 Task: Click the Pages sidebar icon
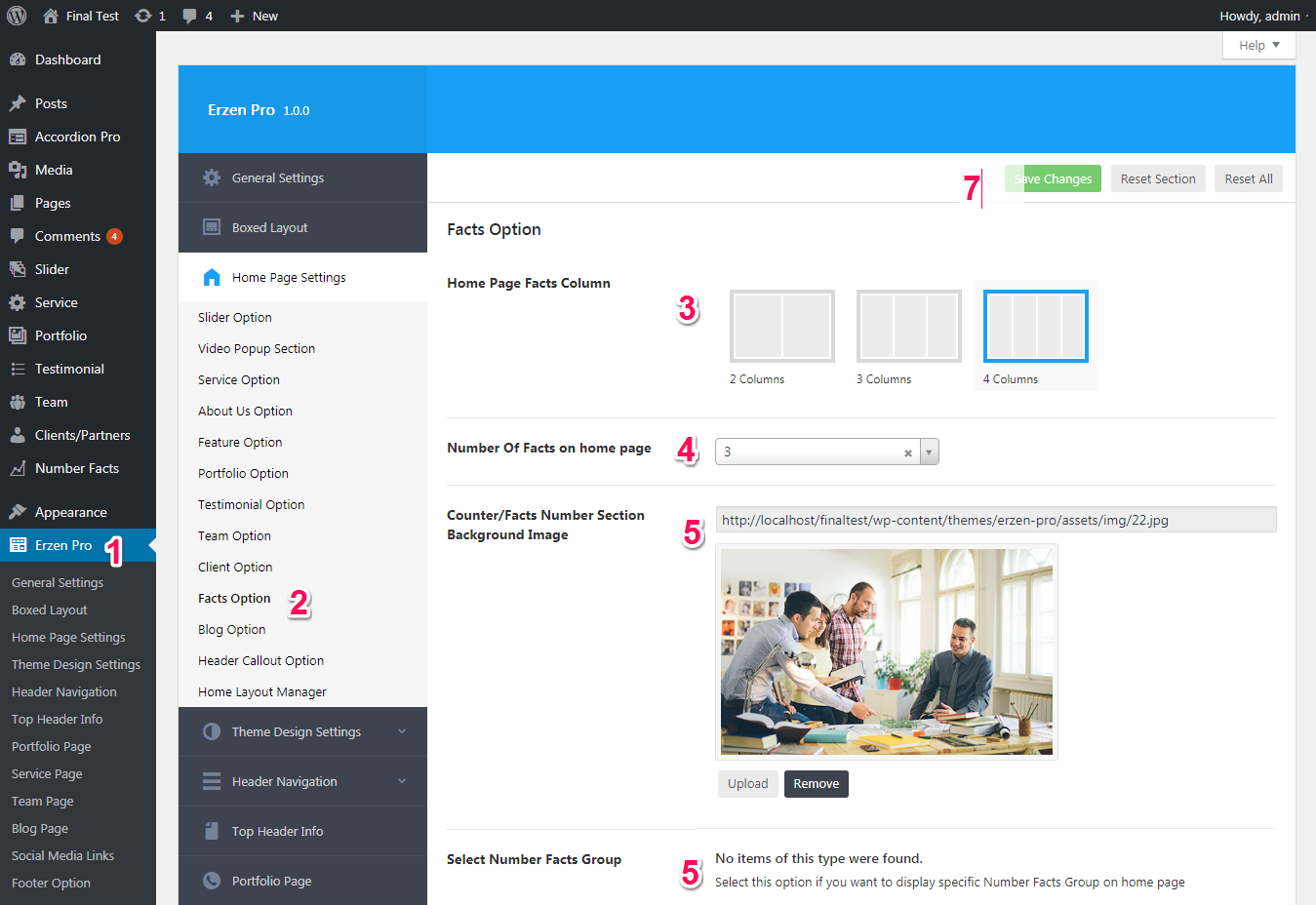[x=18, y=203]
